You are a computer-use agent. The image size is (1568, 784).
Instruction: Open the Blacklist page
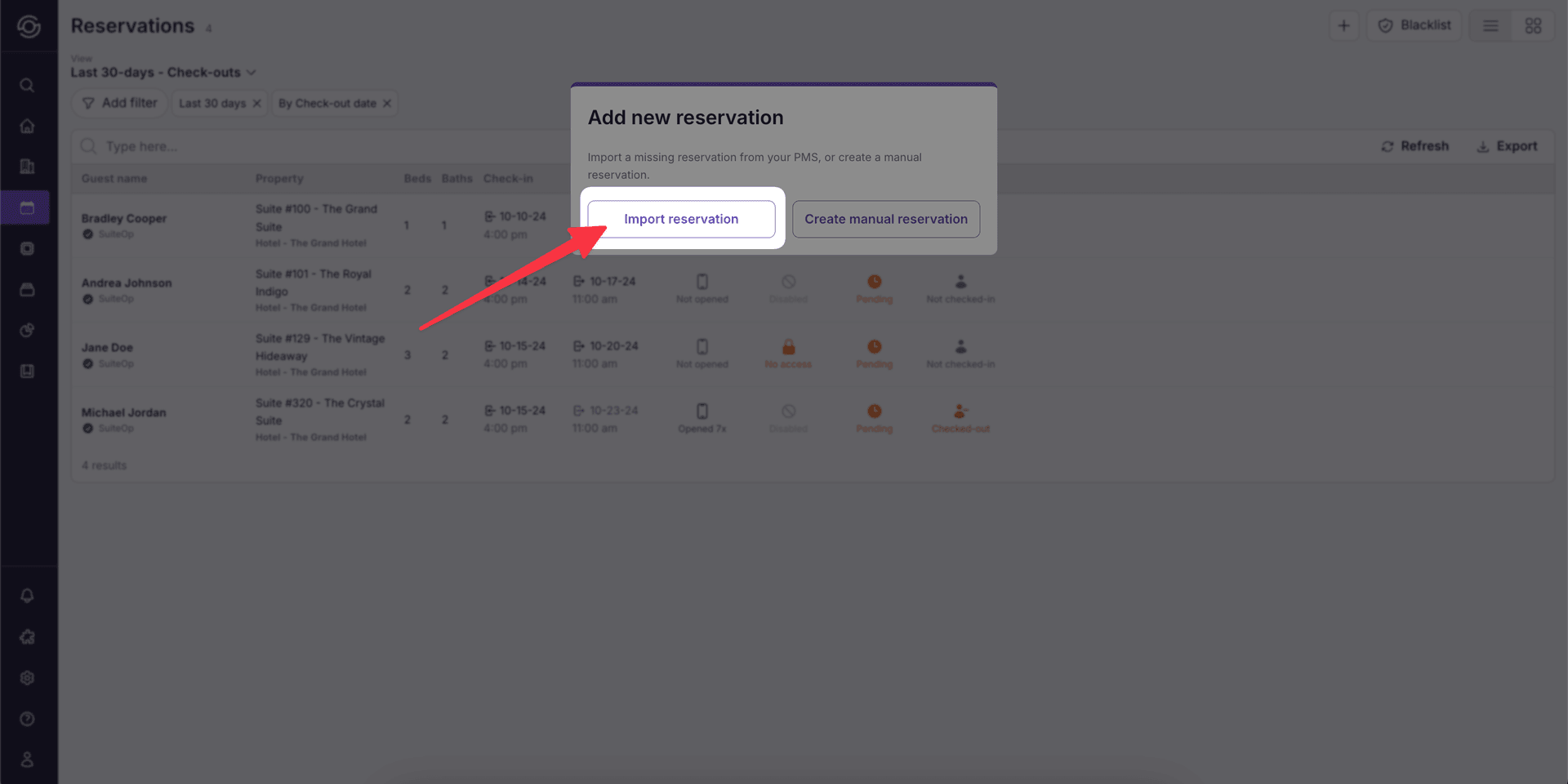pyautogui.click(x=1414, y=25)
